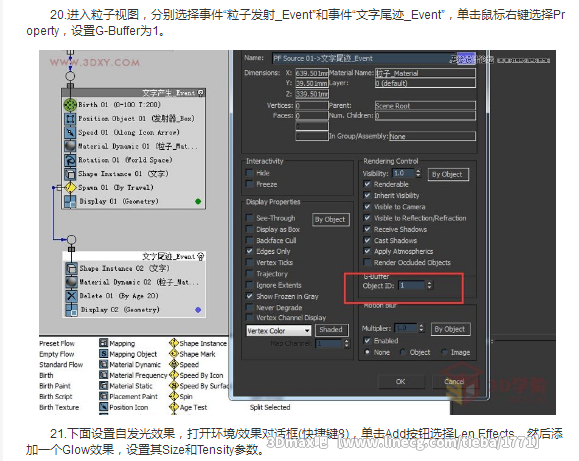Image resolution: width=579 pixels, height=461 pixels.
Task: Toggle the motion blur Enabled checkbox
Action: pos(367,341)
